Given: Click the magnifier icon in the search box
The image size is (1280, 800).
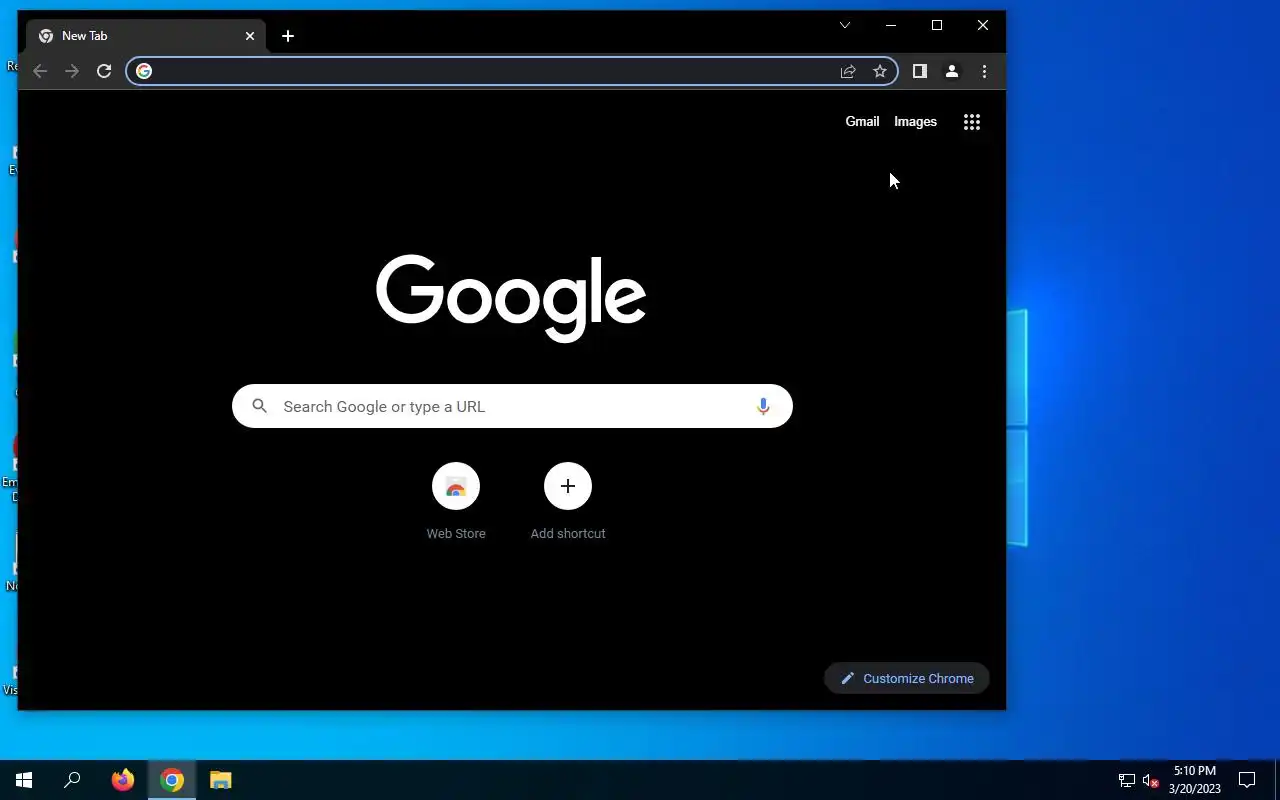Looking at the screenshot, I should pyautogui.click(x=260, y=406).
